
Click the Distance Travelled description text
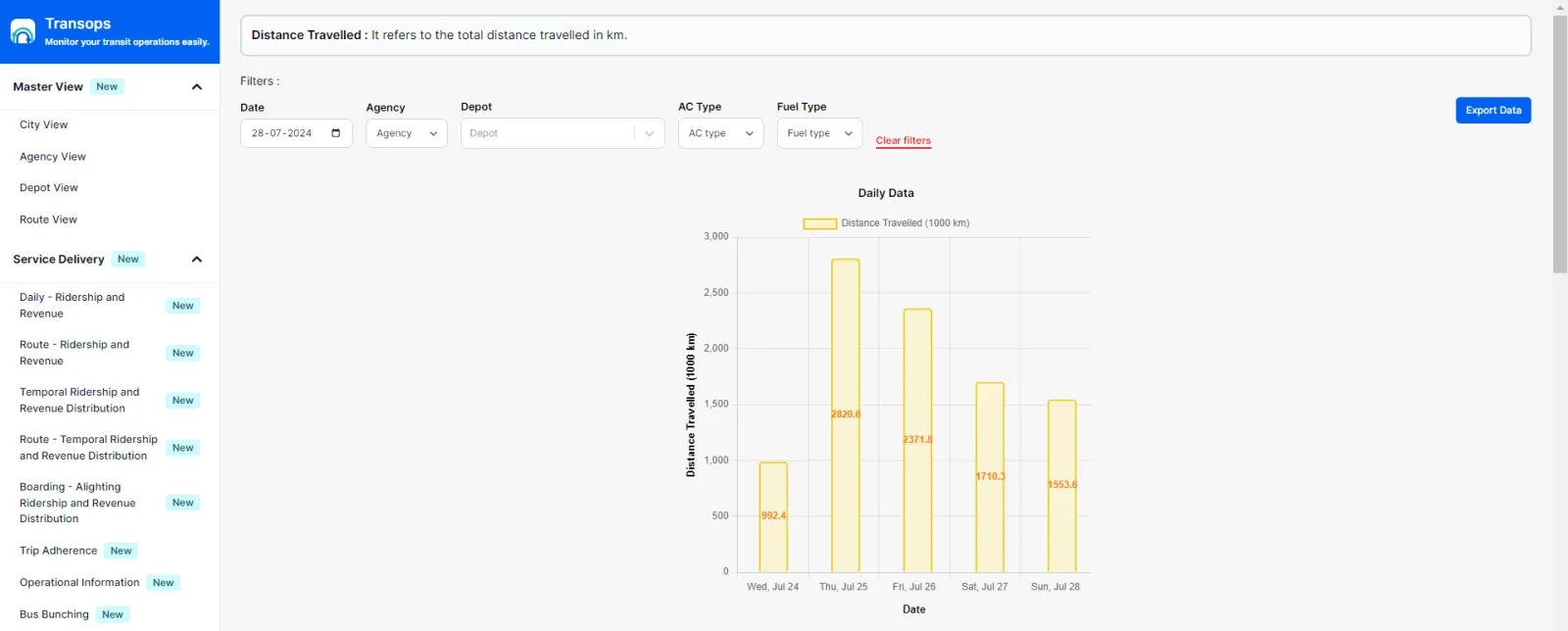point(499,35)
